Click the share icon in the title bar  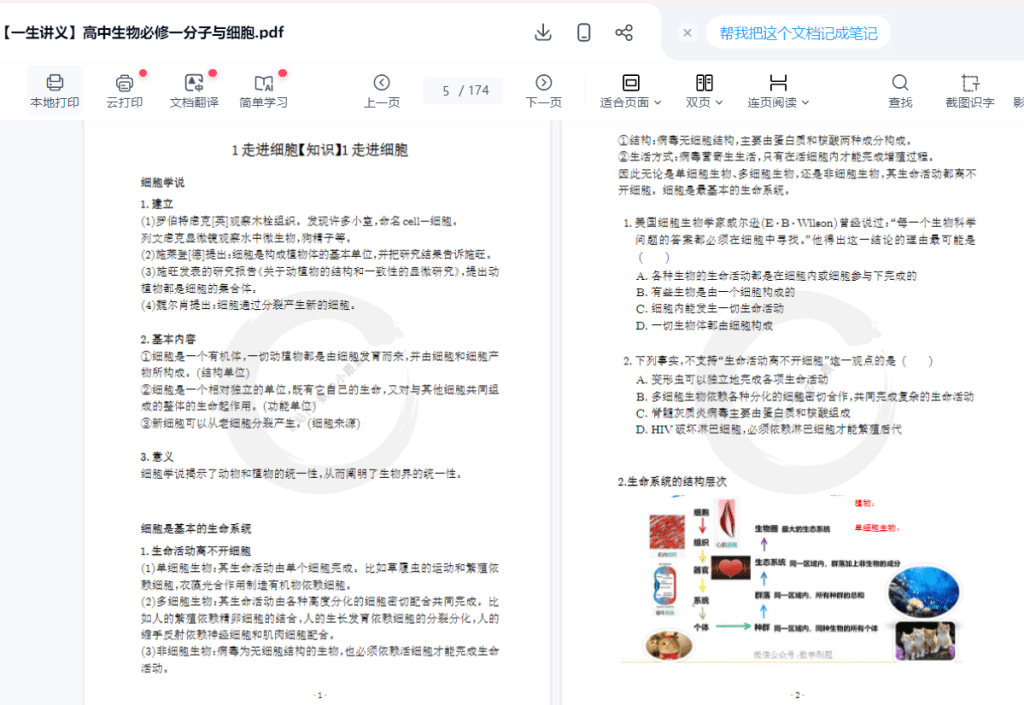pyautogui.click(x=624, y=33)
